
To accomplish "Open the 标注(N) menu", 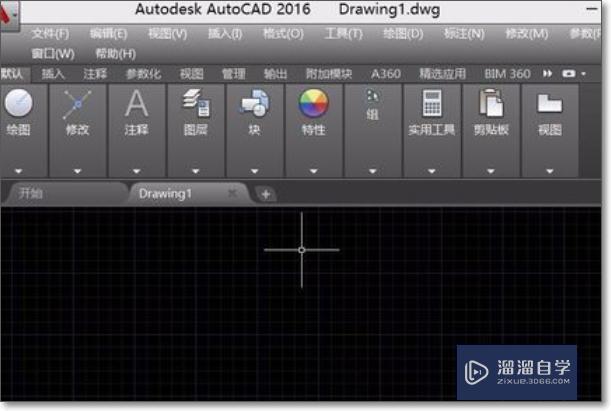I will (x=464, y=34).
